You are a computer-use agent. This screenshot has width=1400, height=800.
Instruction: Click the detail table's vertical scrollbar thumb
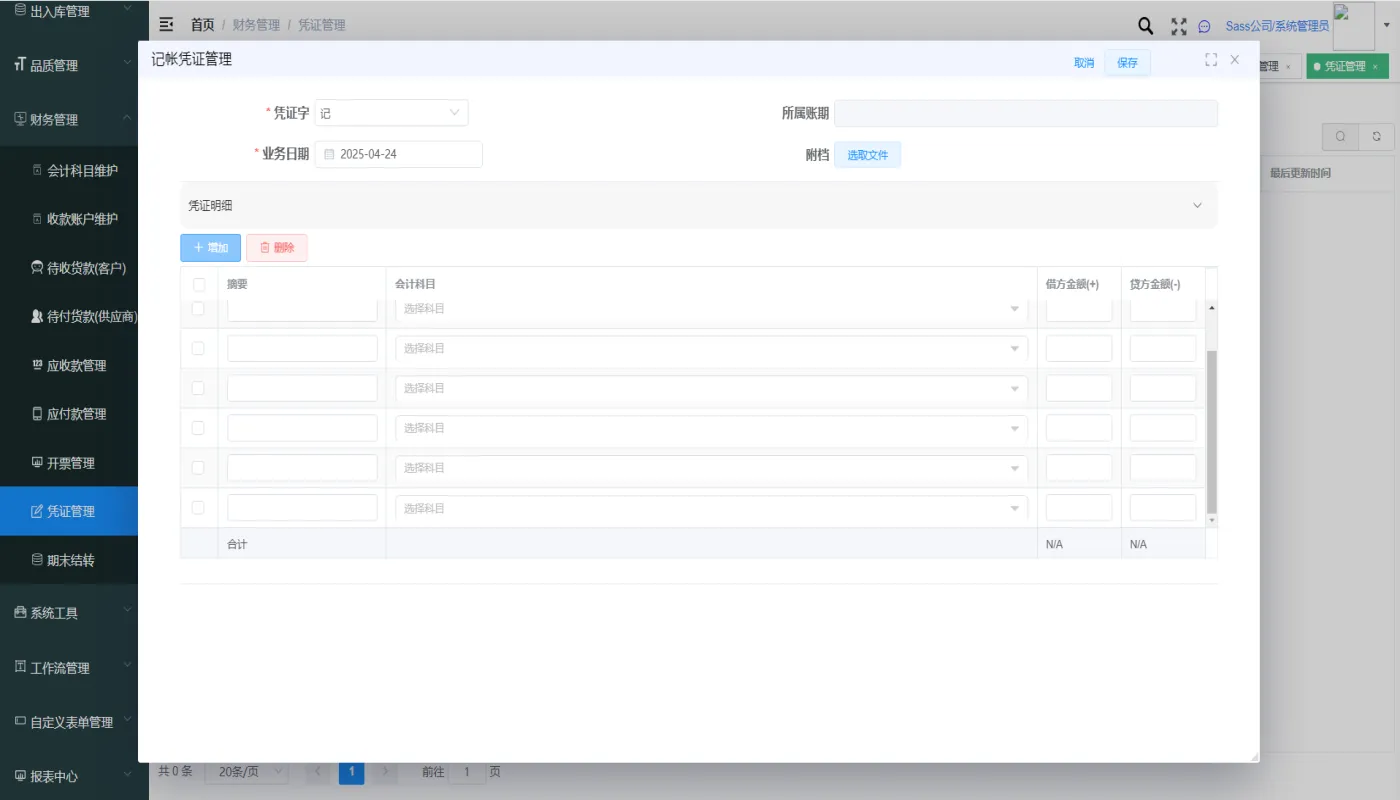1212,432
